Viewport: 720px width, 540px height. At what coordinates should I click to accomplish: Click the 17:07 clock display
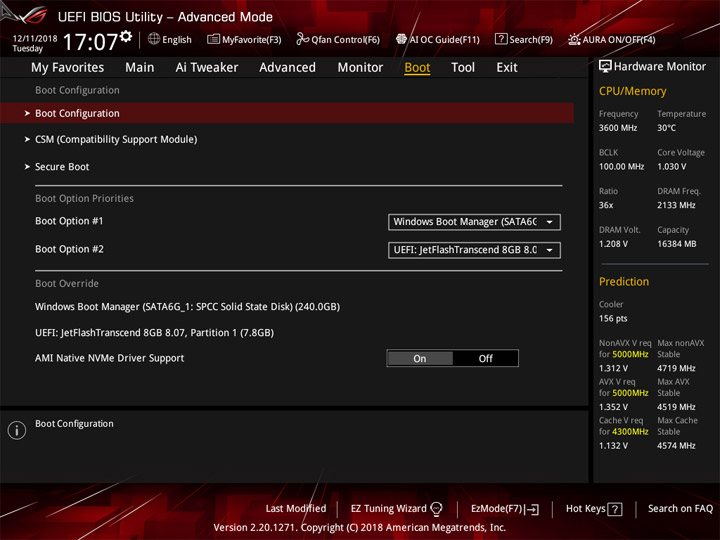(90, 42)
